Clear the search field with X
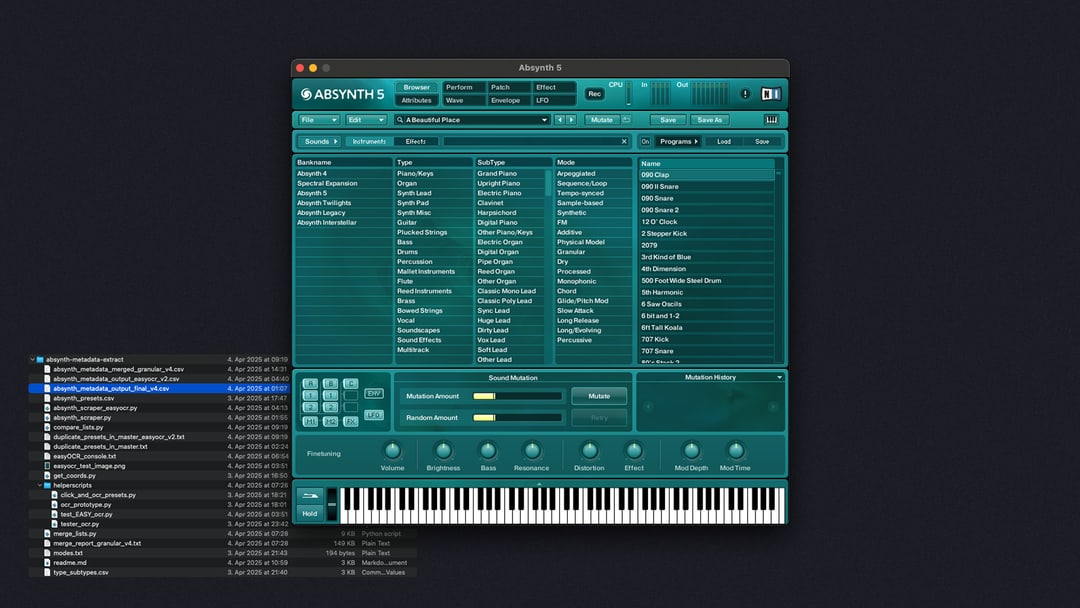Screen dimensions: 1080x608 coord(624,142)
